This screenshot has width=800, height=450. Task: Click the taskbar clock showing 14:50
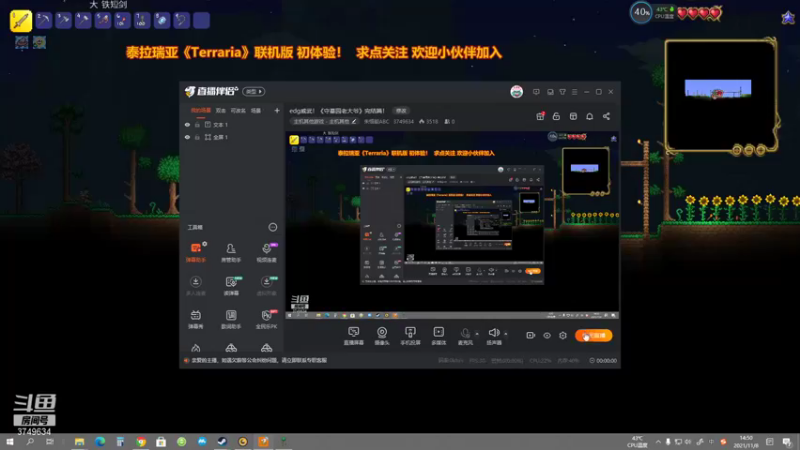[746, 441]
